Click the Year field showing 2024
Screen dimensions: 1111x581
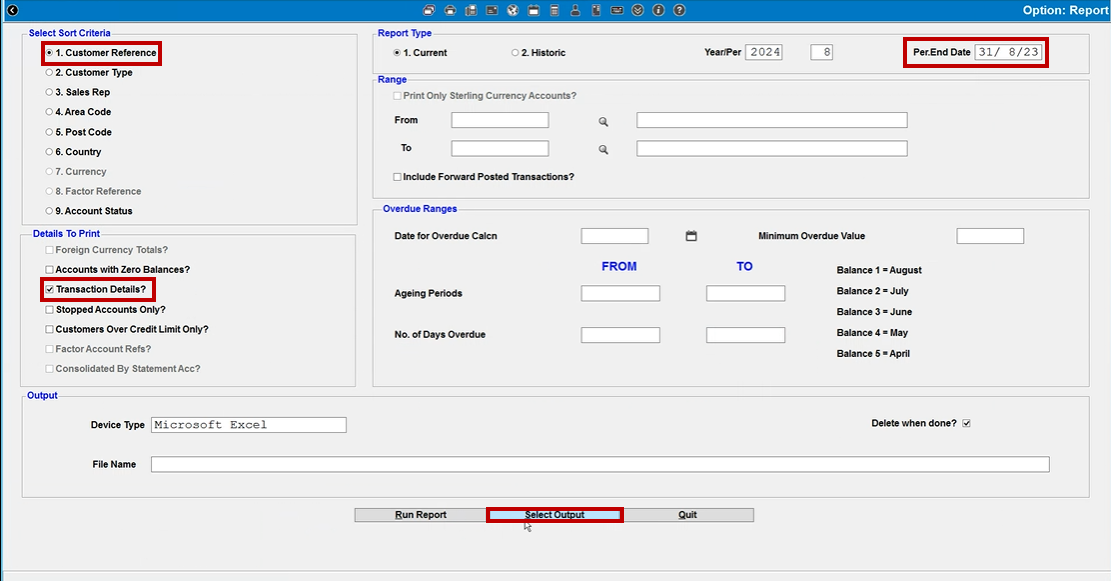pyautogui.click(x=764, y=52)
